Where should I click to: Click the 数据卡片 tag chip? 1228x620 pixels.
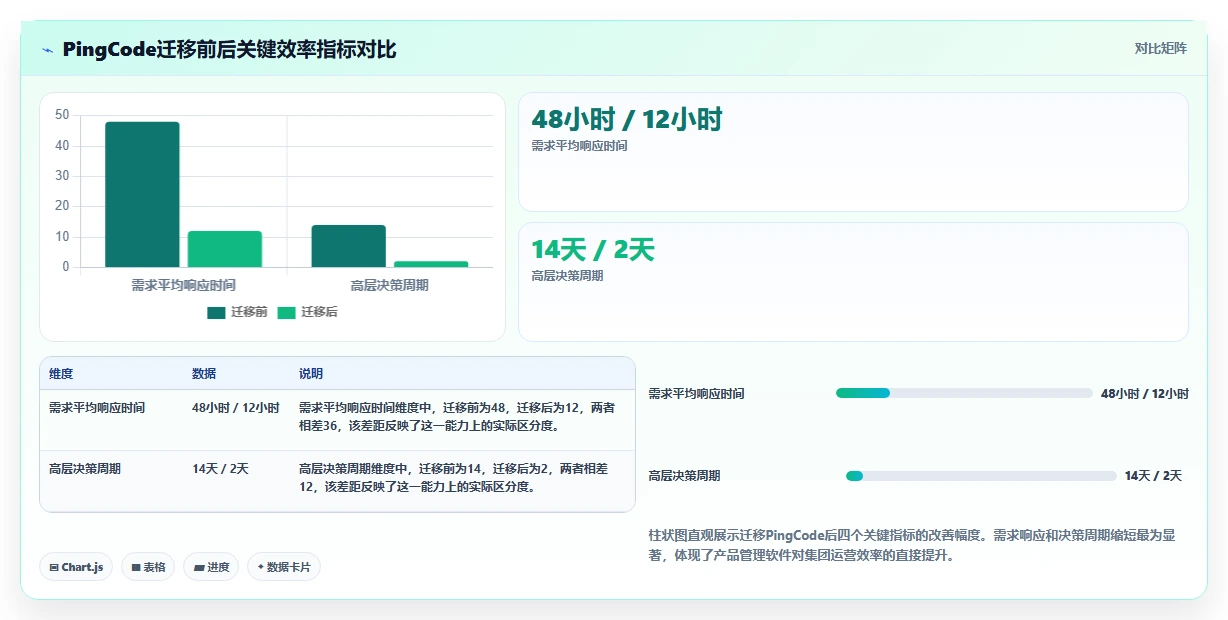(x=284, y=567)
